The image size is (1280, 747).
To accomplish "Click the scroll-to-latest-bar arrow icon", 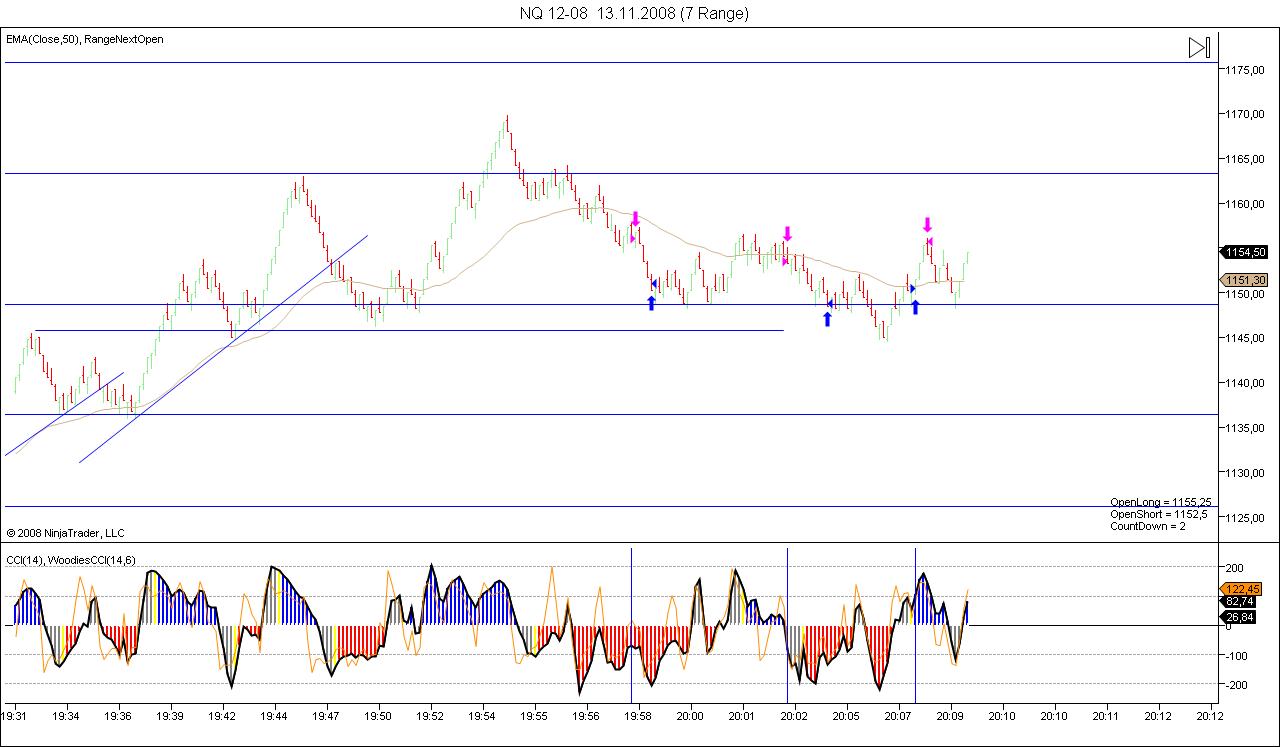I will [x=1199, y=47].
